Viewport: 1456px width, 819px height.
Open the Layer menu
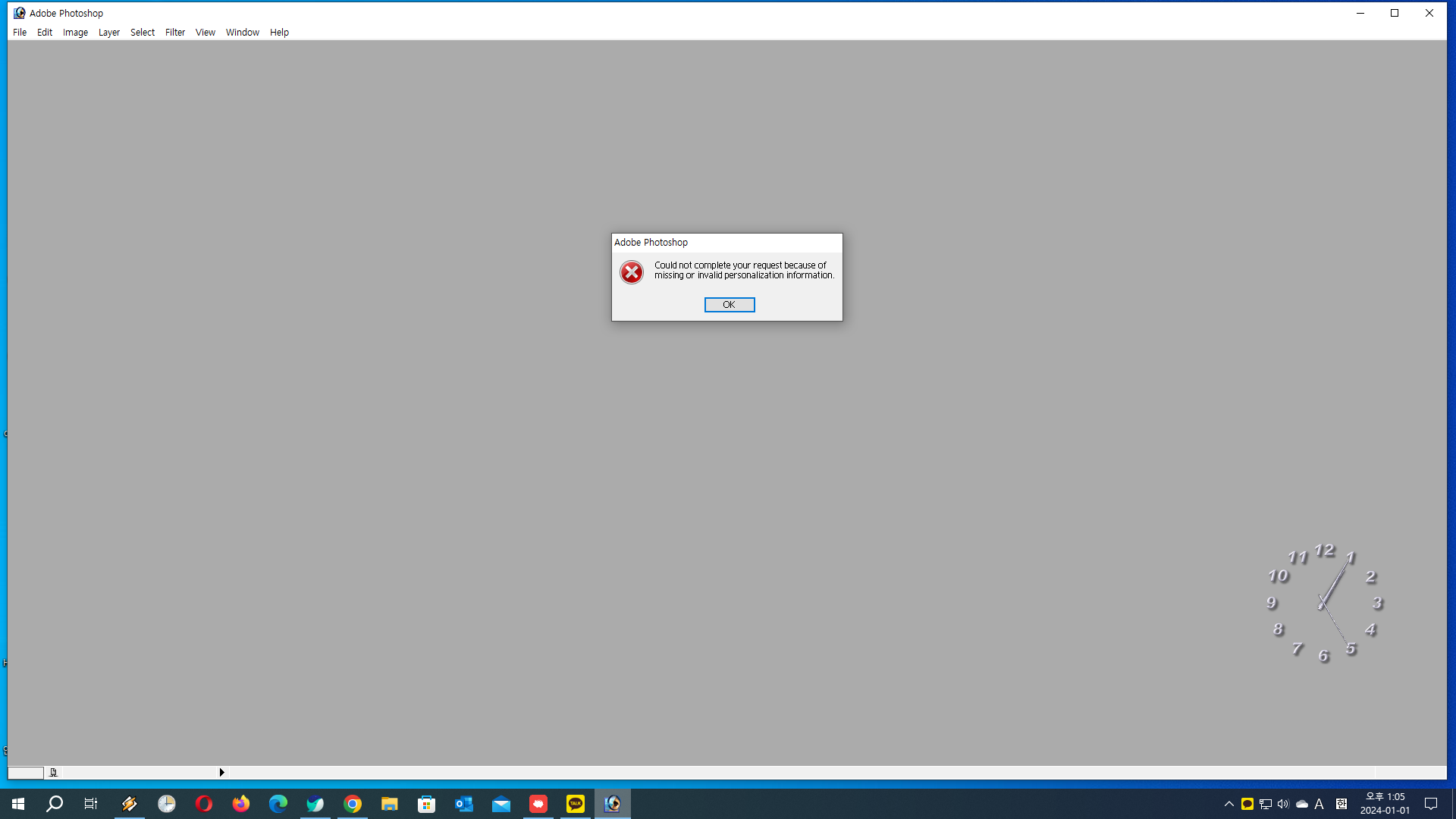(x=109, y=33)
